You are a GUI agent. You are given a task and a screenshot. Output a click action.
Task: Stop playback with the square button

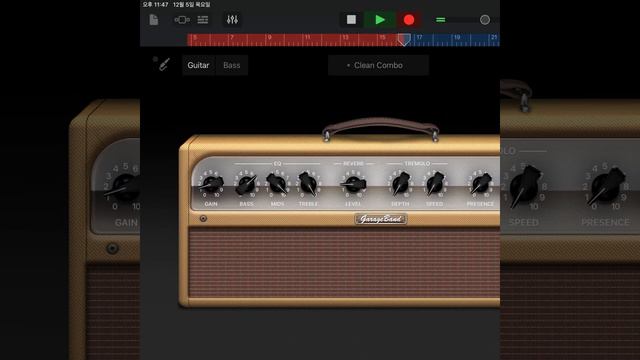click(x=351, y=20)
